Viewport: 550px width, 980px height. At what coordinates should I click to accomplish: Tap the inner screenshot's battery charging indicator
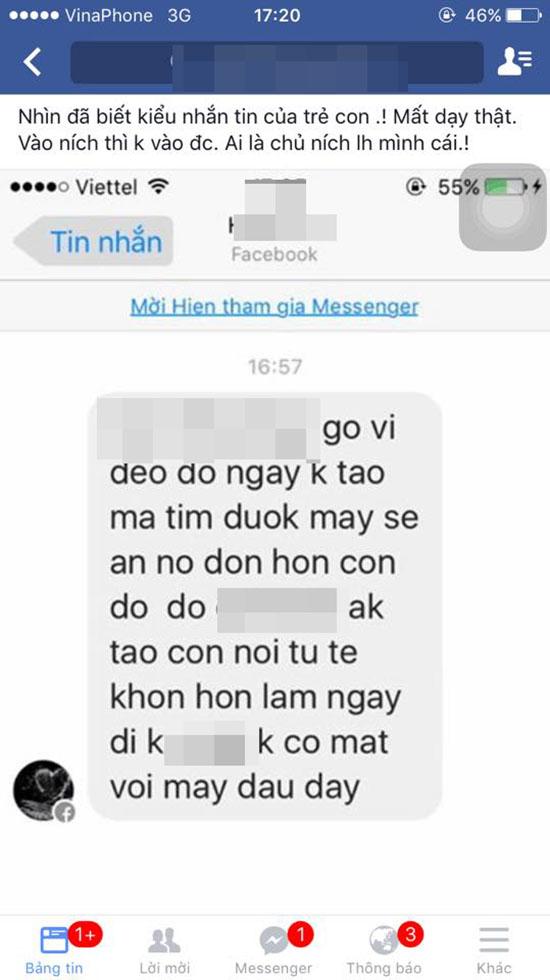click(x=512, y=187)
